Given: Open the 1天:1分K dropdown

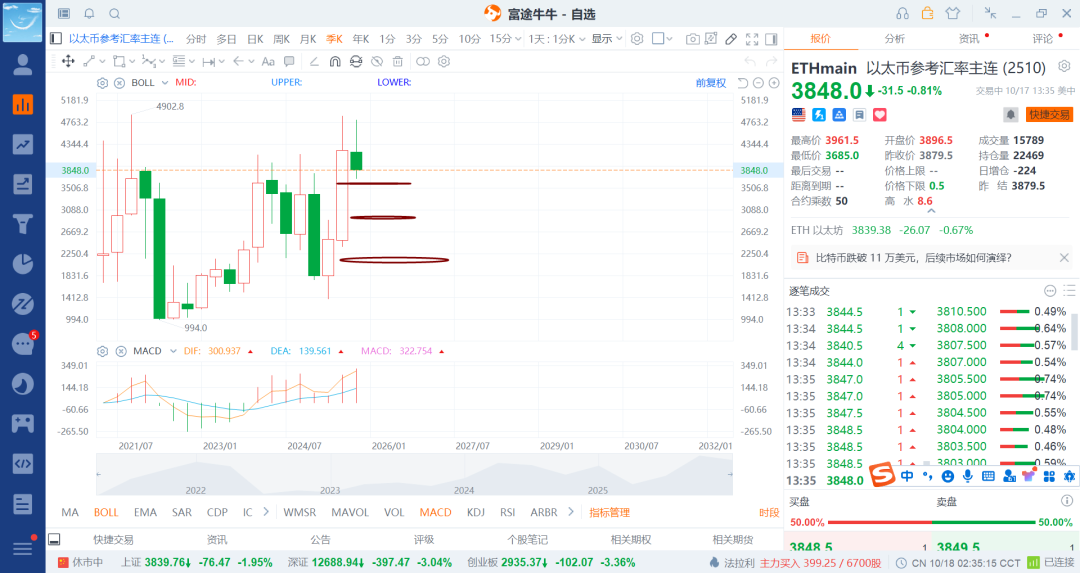Looking at the screenshot, I should [557, 39].
